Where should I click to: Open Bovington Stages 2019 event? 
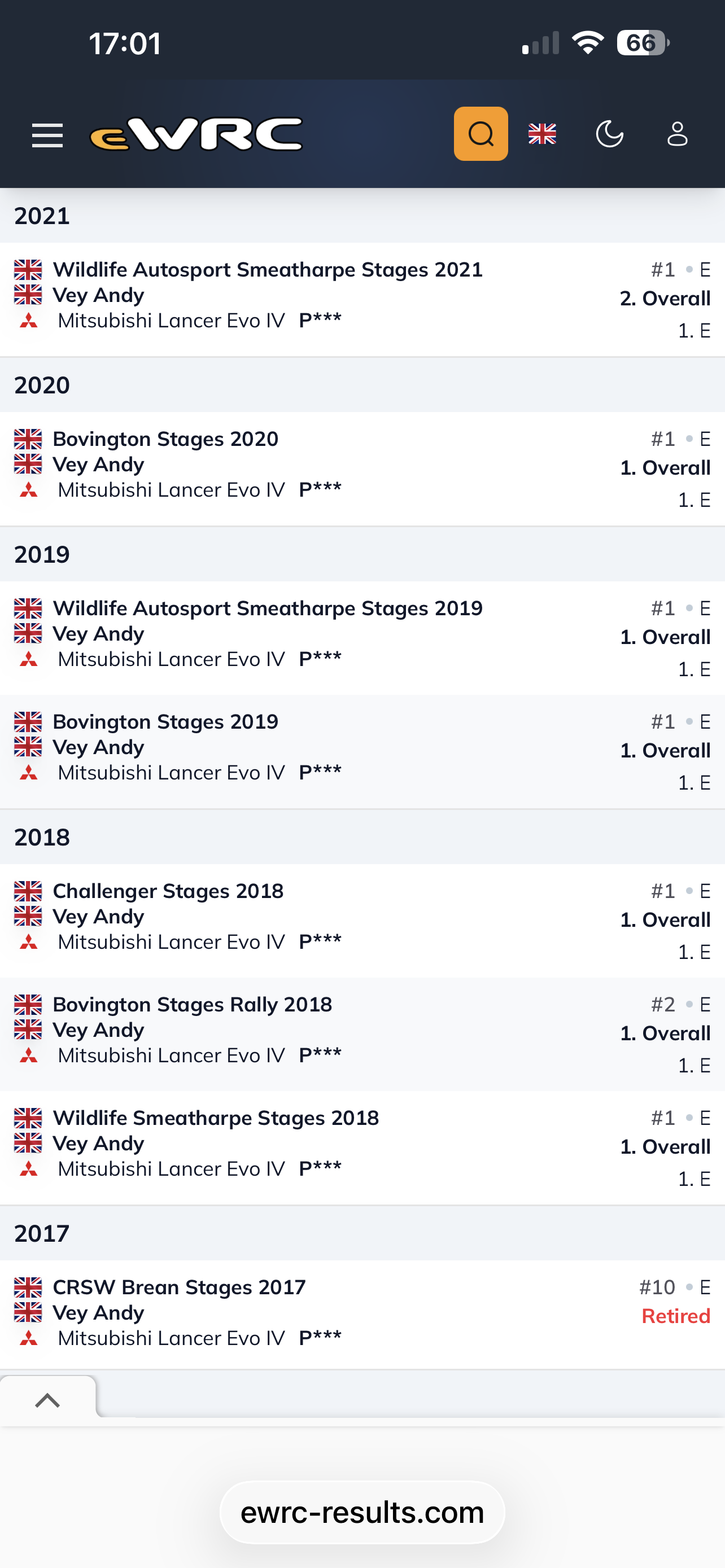point(165,722)
